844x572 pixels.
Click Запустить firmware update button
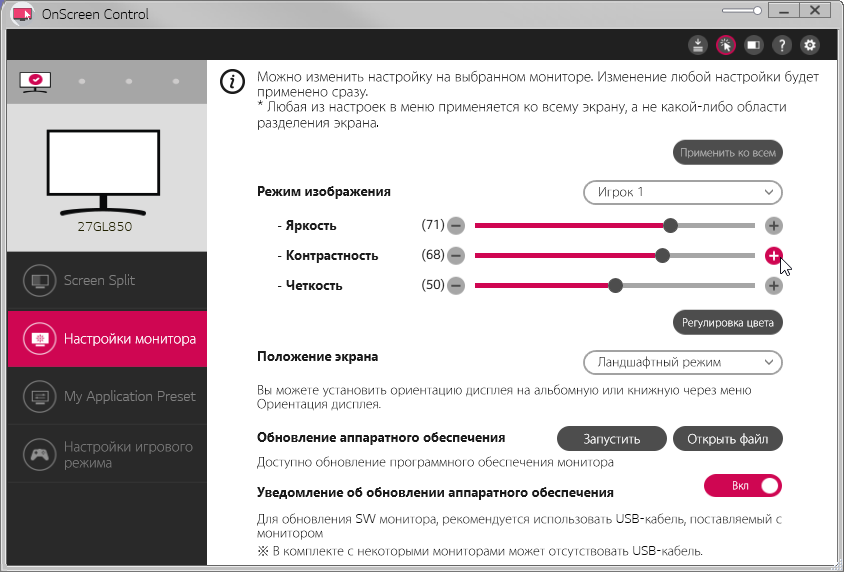[x=611, y=439]
